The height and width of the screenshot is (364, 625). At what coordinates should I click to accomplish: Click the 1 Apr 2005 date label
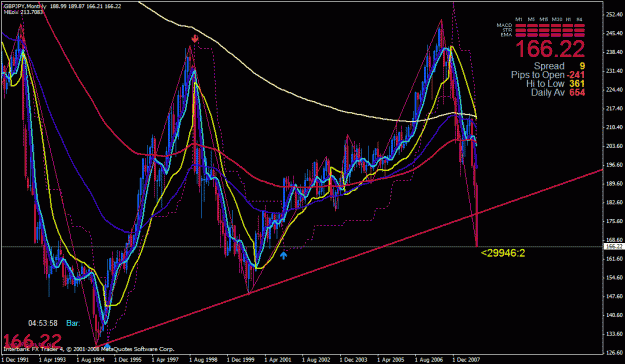point(391,360)
